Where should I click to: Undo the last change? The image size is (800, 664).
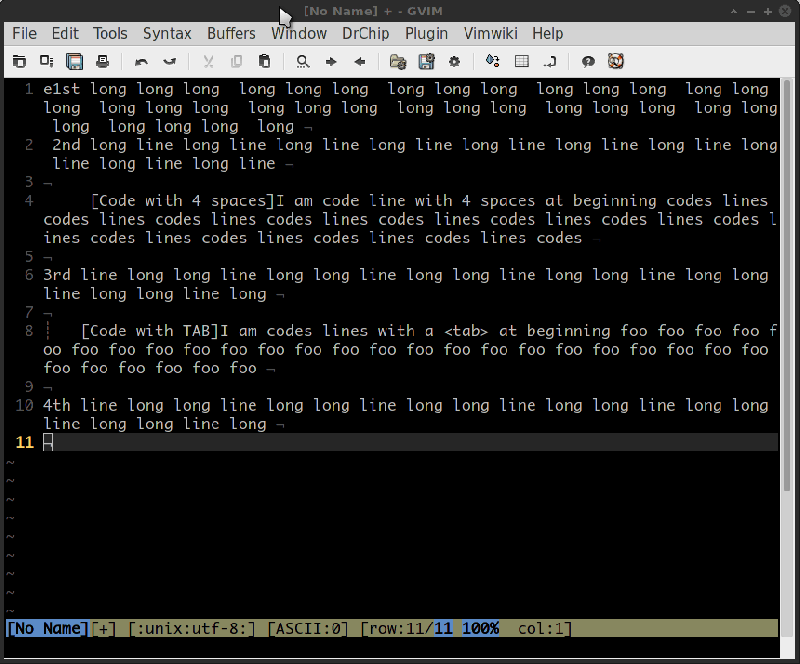(x=141, y=61)
